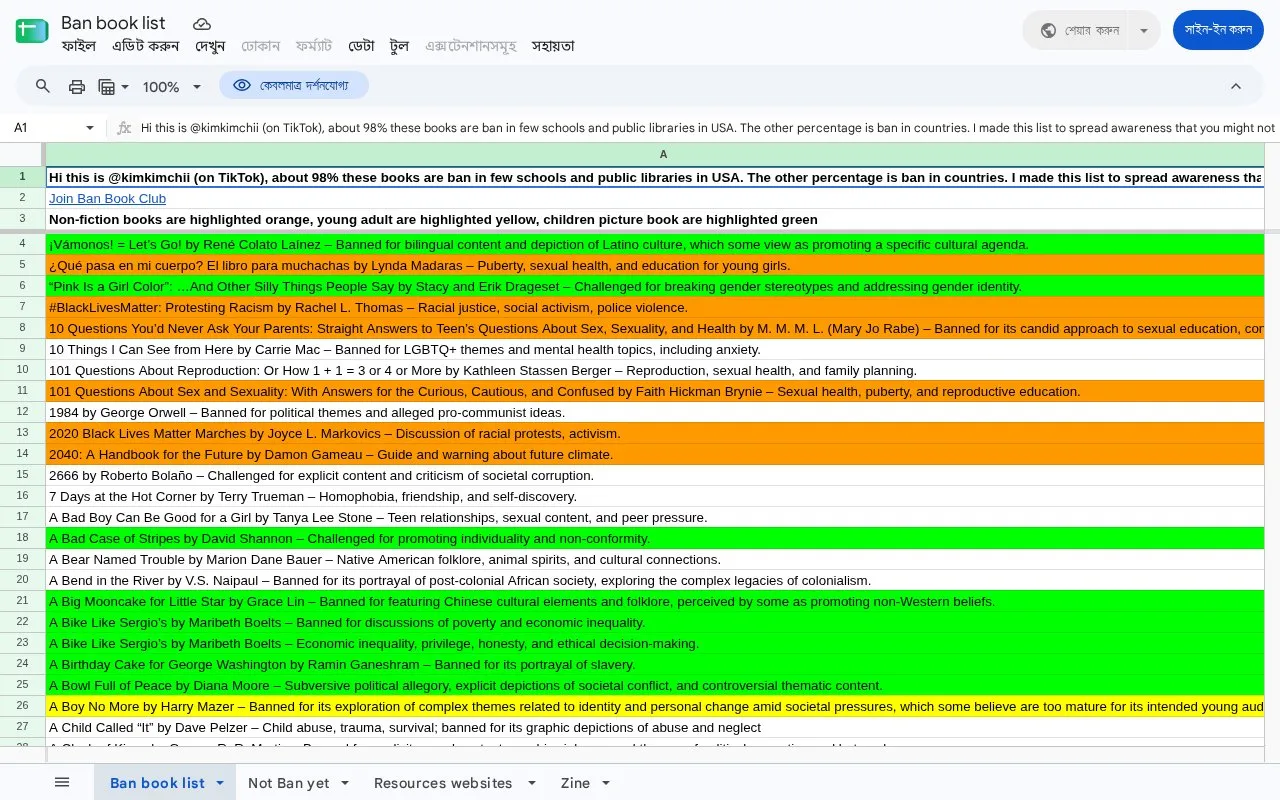Viewport: 1280px width, 800px height.
Task: Click the কেবলমাত্র দর্শনযোগ্য view-only chip
Action: pos(294,86)
